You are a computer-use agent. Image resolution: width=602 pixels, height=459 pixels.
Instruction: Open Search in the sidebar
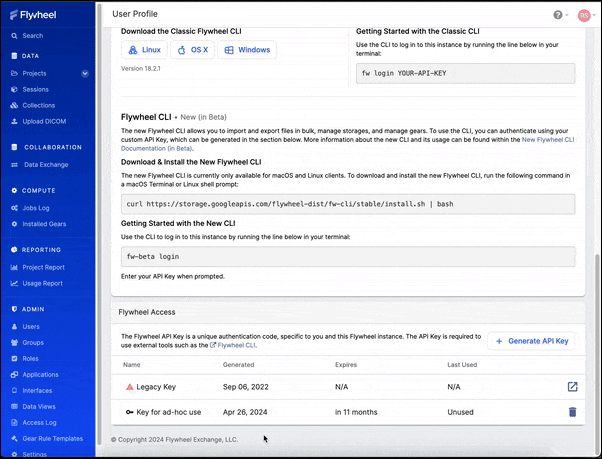click(x=33, y=36)
